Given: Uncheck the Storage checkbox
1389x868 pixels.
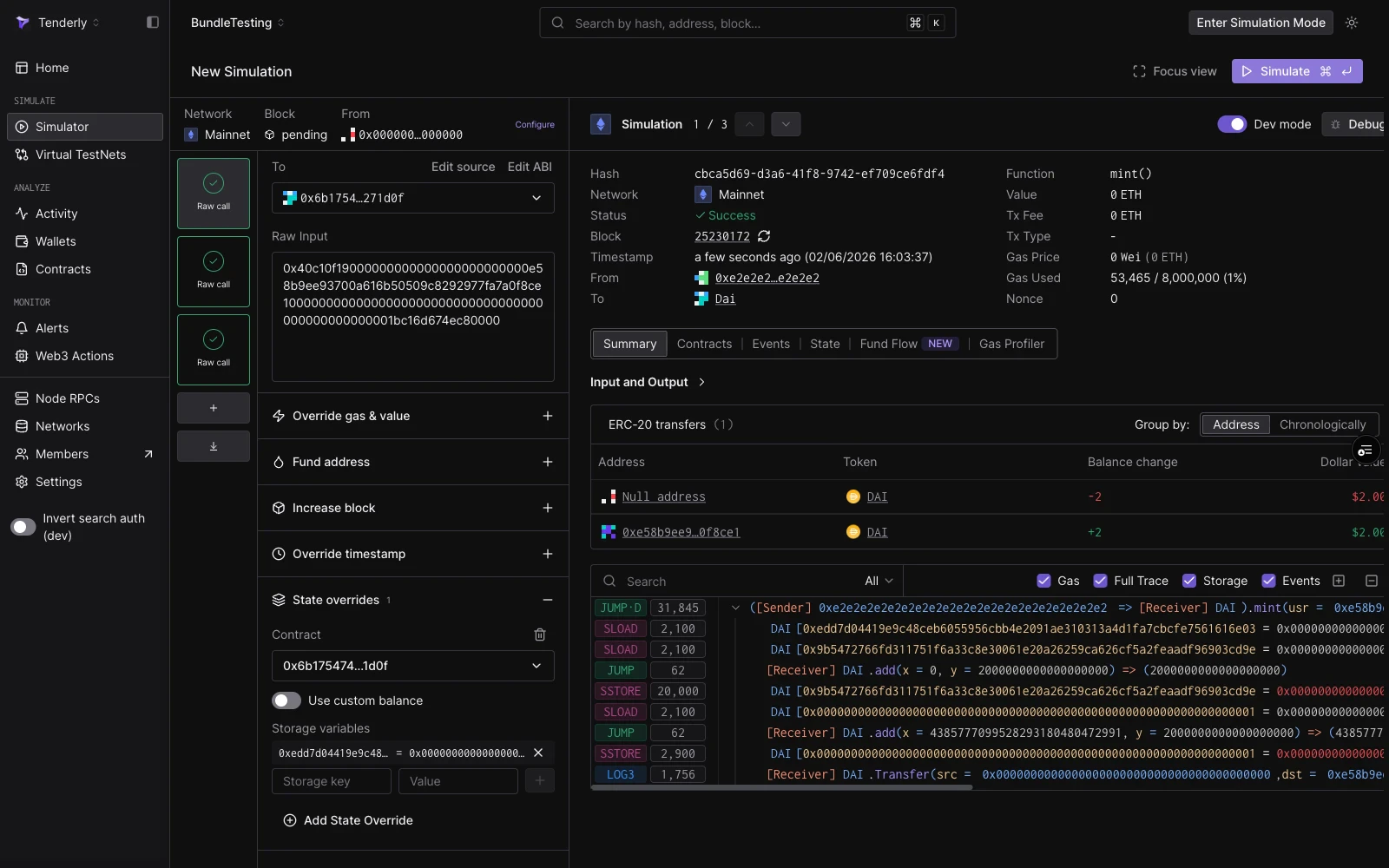Looking at the screenshot, I should tap(1189, 581).
